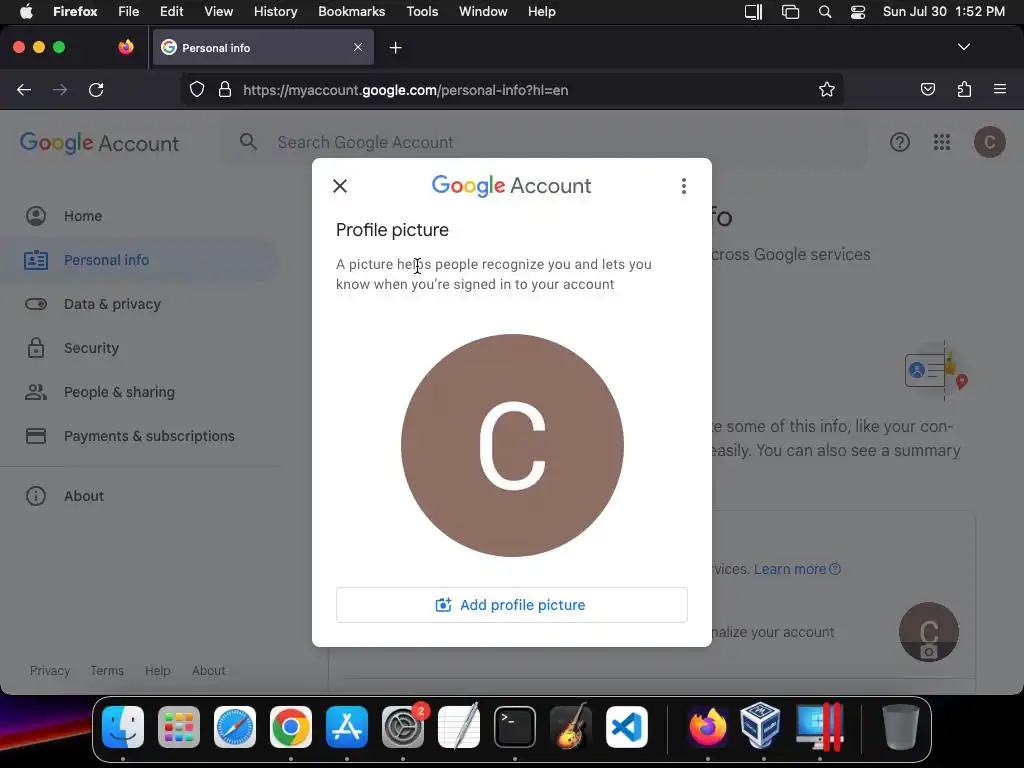Open the View menu
Image resolution: width=1024 pixels, height=768 pixels.
[x=218, y=12]
